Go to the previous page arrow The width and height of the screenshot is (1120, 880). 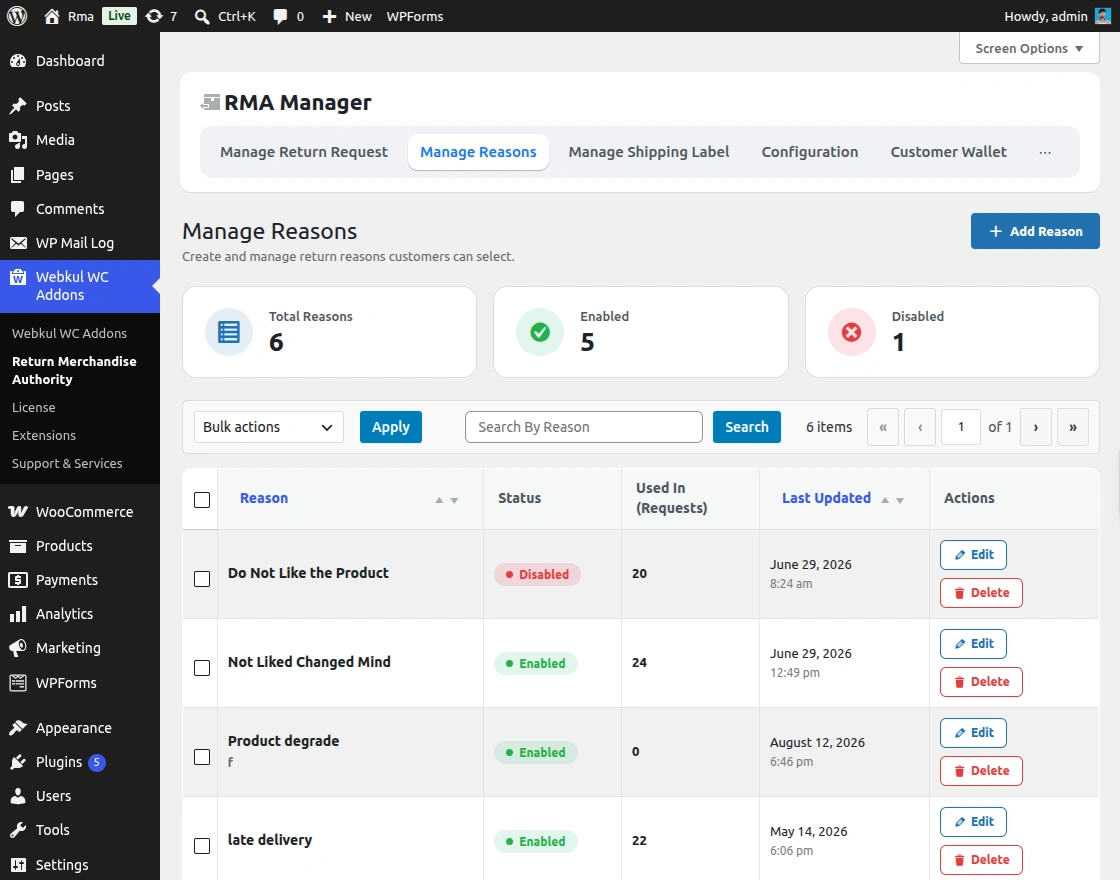[x=920, y=427]
